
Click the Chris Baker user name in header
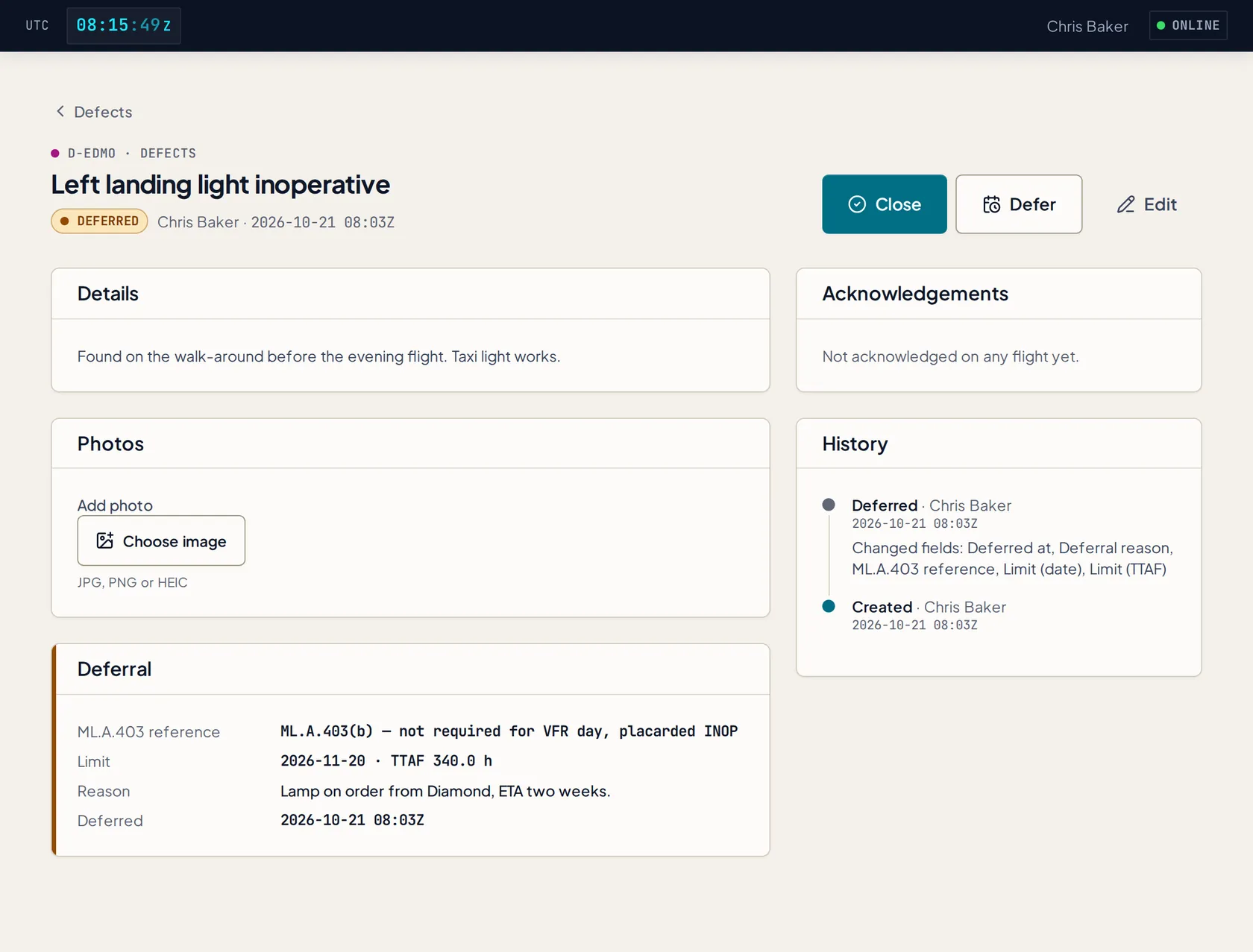point(1087,26)
